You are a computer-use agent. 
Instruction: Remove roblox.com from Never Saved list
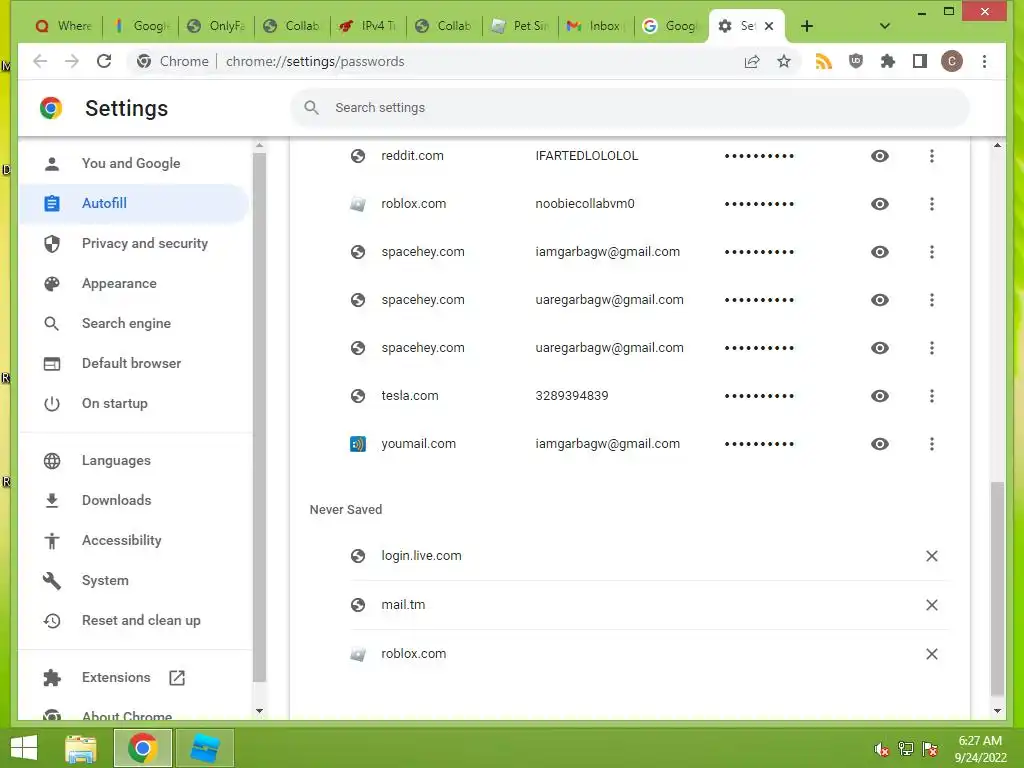pos(932,654)
